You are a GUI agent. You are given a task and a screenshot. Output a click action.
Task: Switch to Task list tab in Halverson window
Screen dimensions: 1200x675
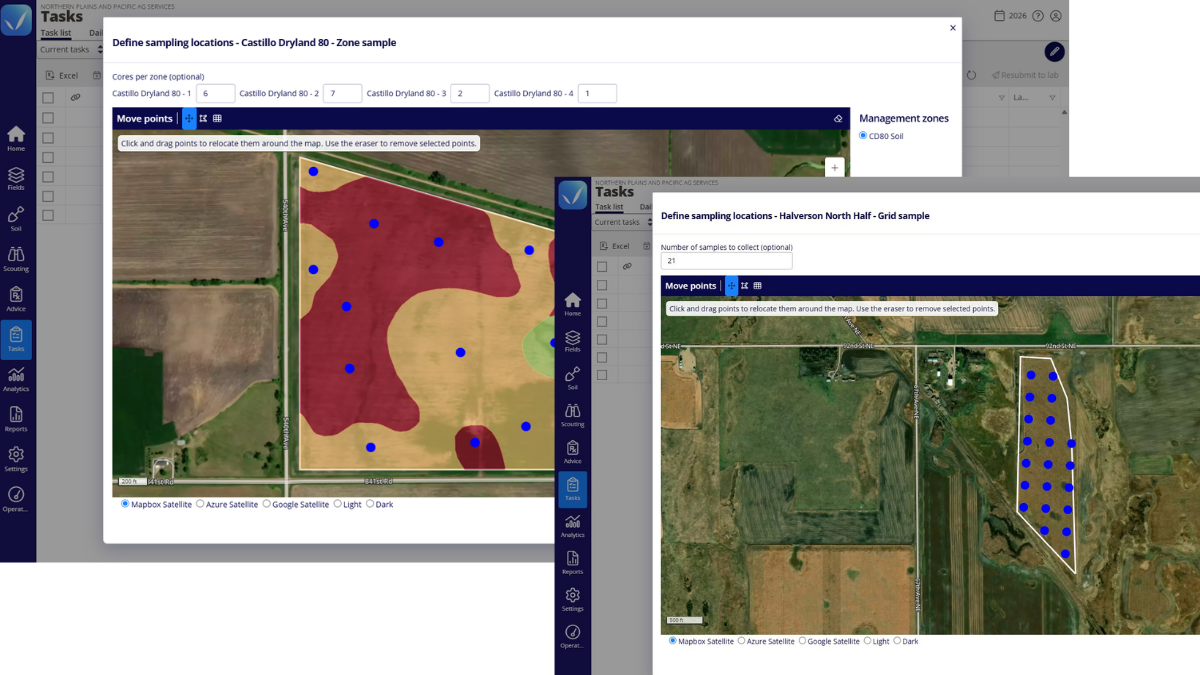pos(609,207)
